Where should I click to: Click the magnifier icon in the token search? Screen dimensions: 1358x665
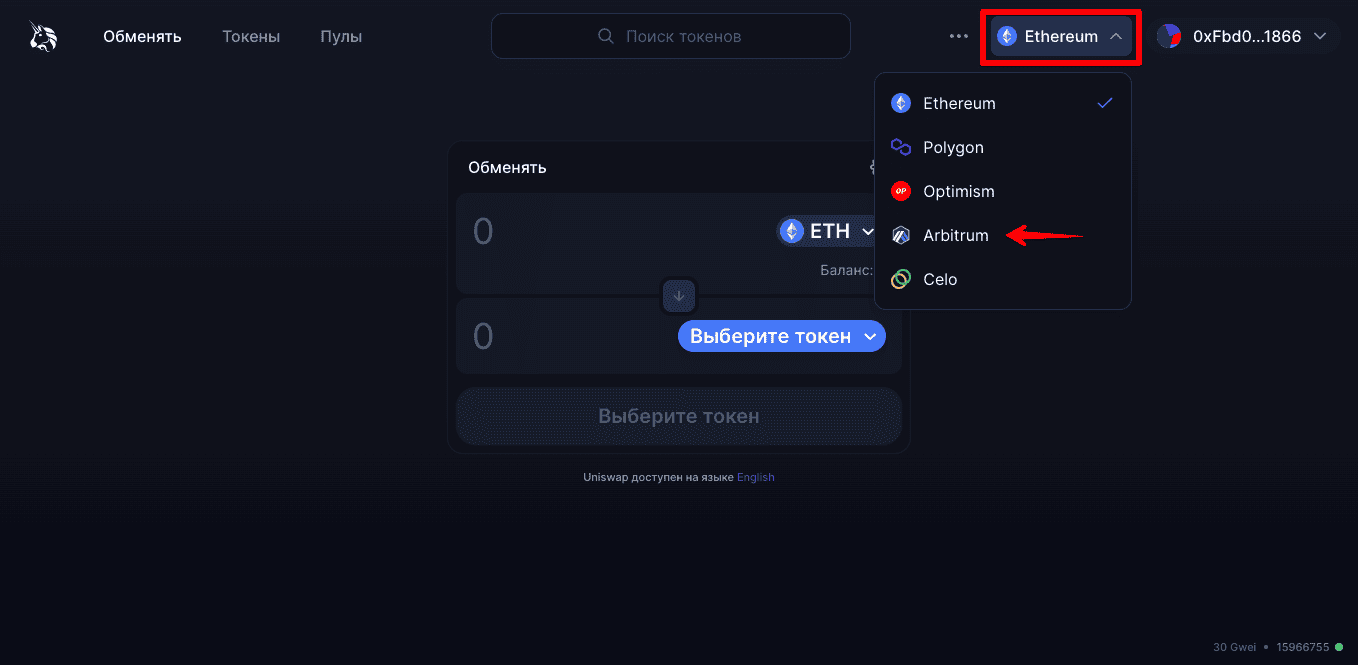coord(605,36)
